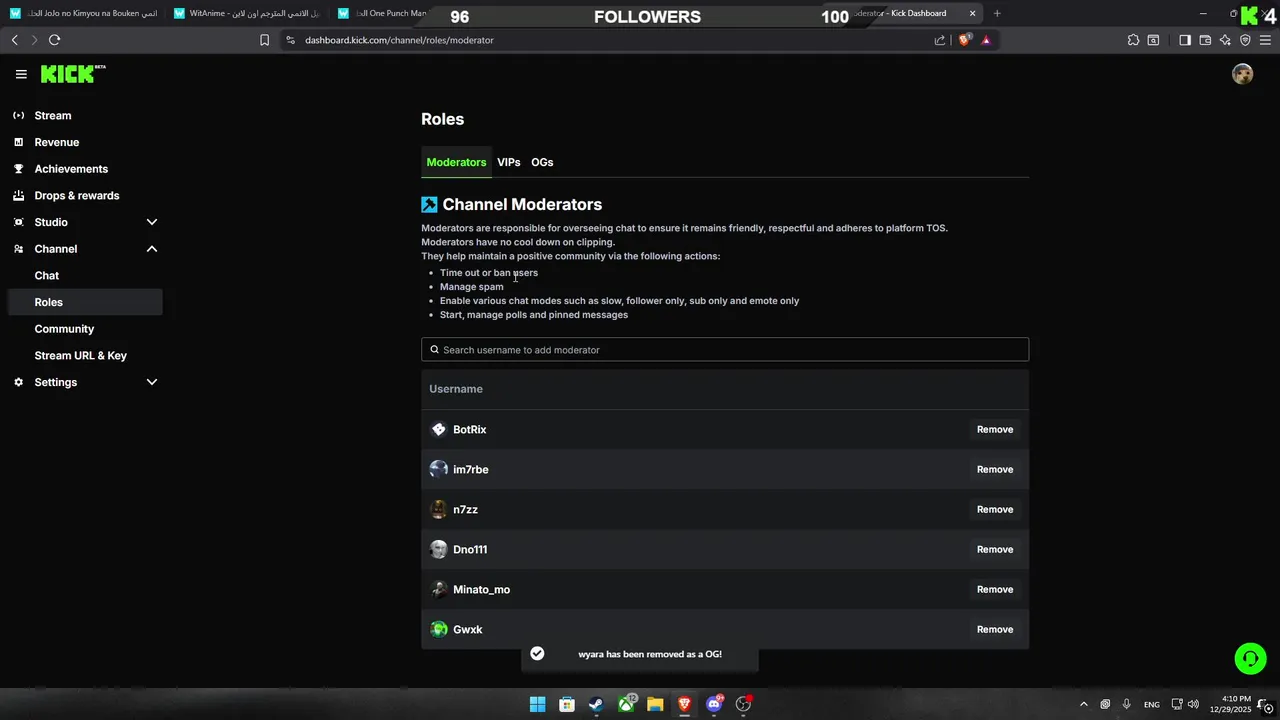The height and width of the screenshot is (720, 1280).
Task: Collapse the Channel sidebar section
Action: [x=152, y=249]
